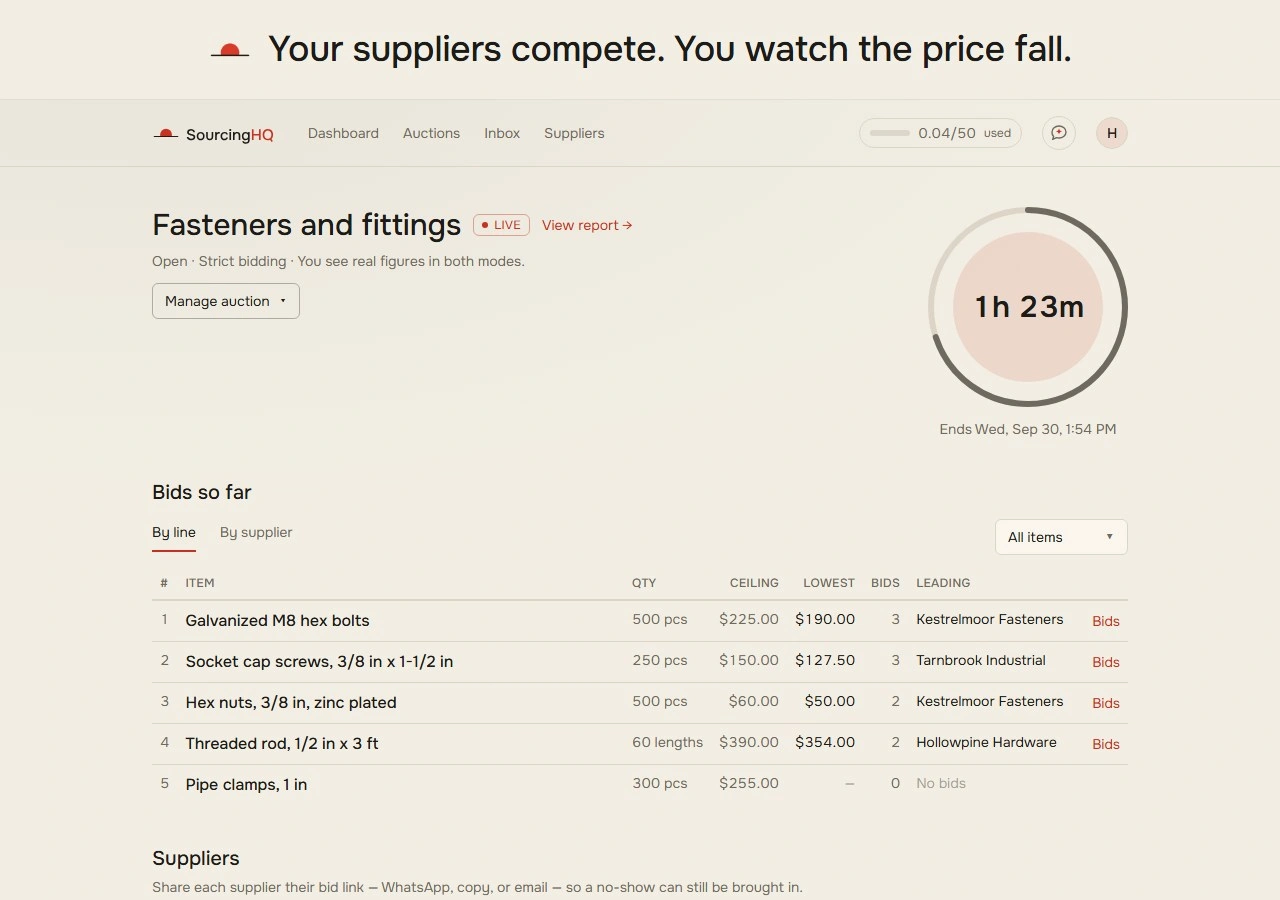Open Bids for Socket cap screws

pyautogui.click(x=1106, y=662)
